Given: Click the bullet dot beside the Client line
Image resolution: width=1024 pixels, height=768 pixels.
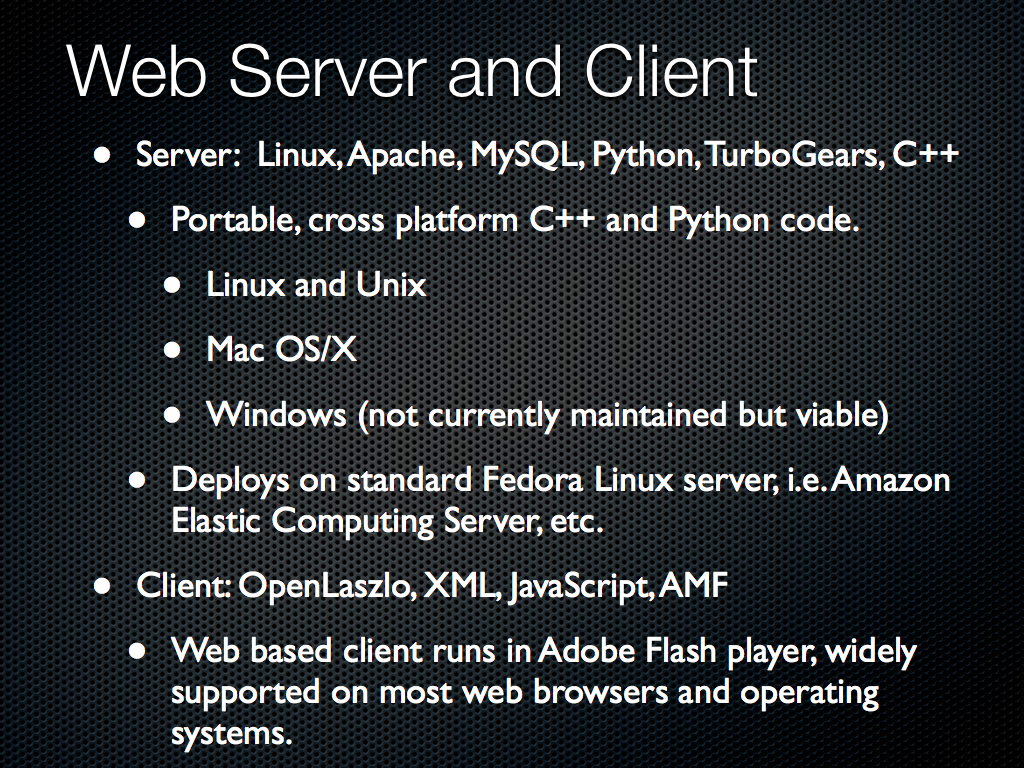Looking at the screenshot, I should (102, 586).
